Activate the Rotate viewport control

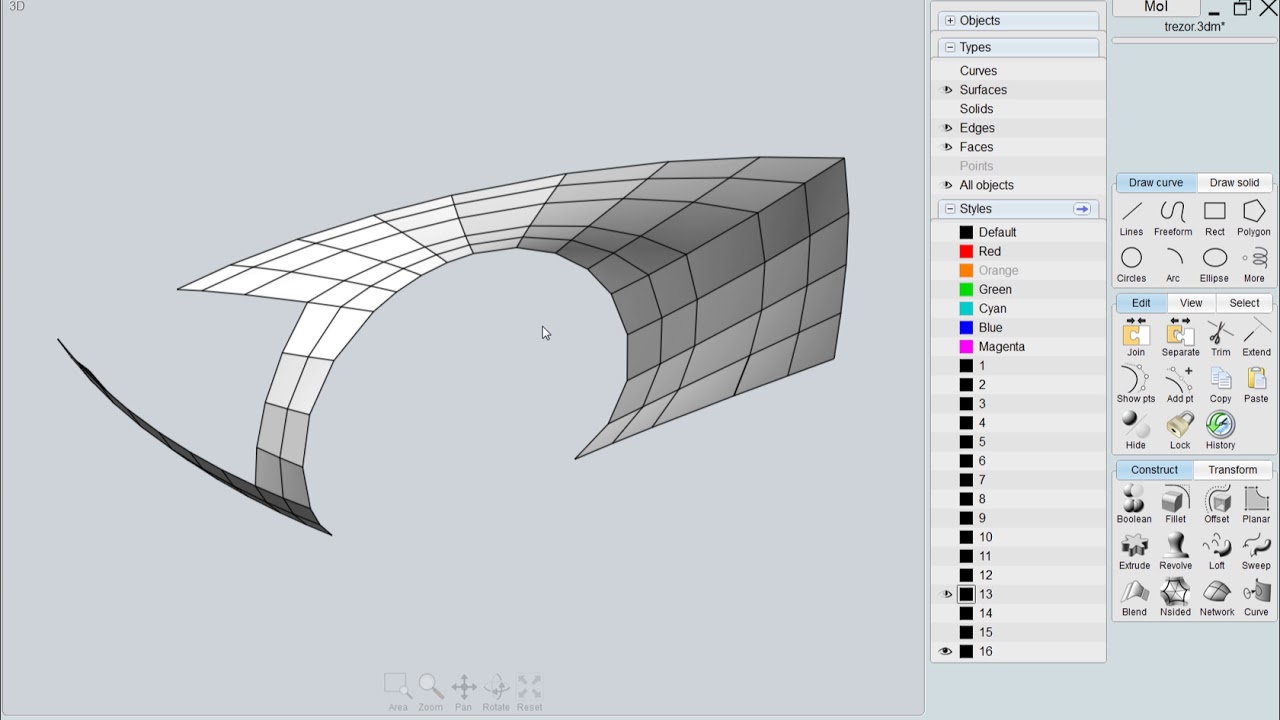(x=496, y=688)
